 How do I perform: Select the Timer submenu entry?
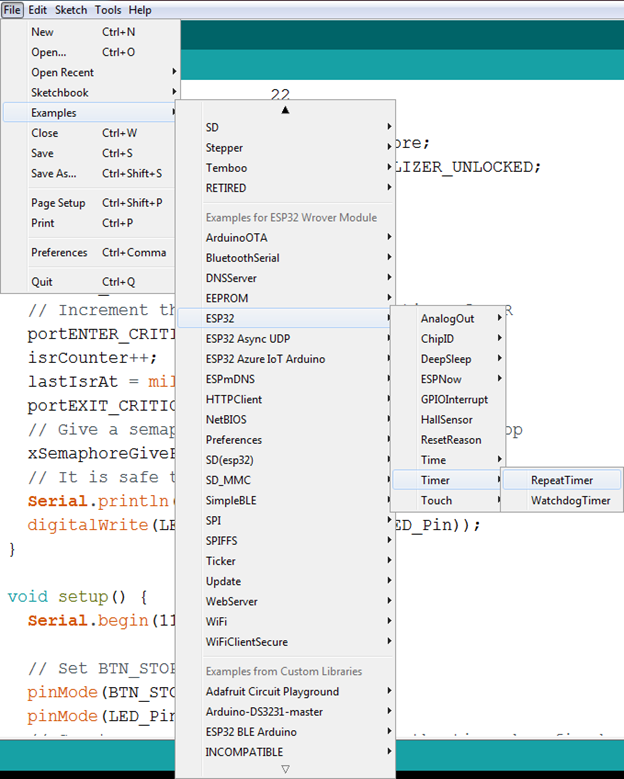coord(448,480)
